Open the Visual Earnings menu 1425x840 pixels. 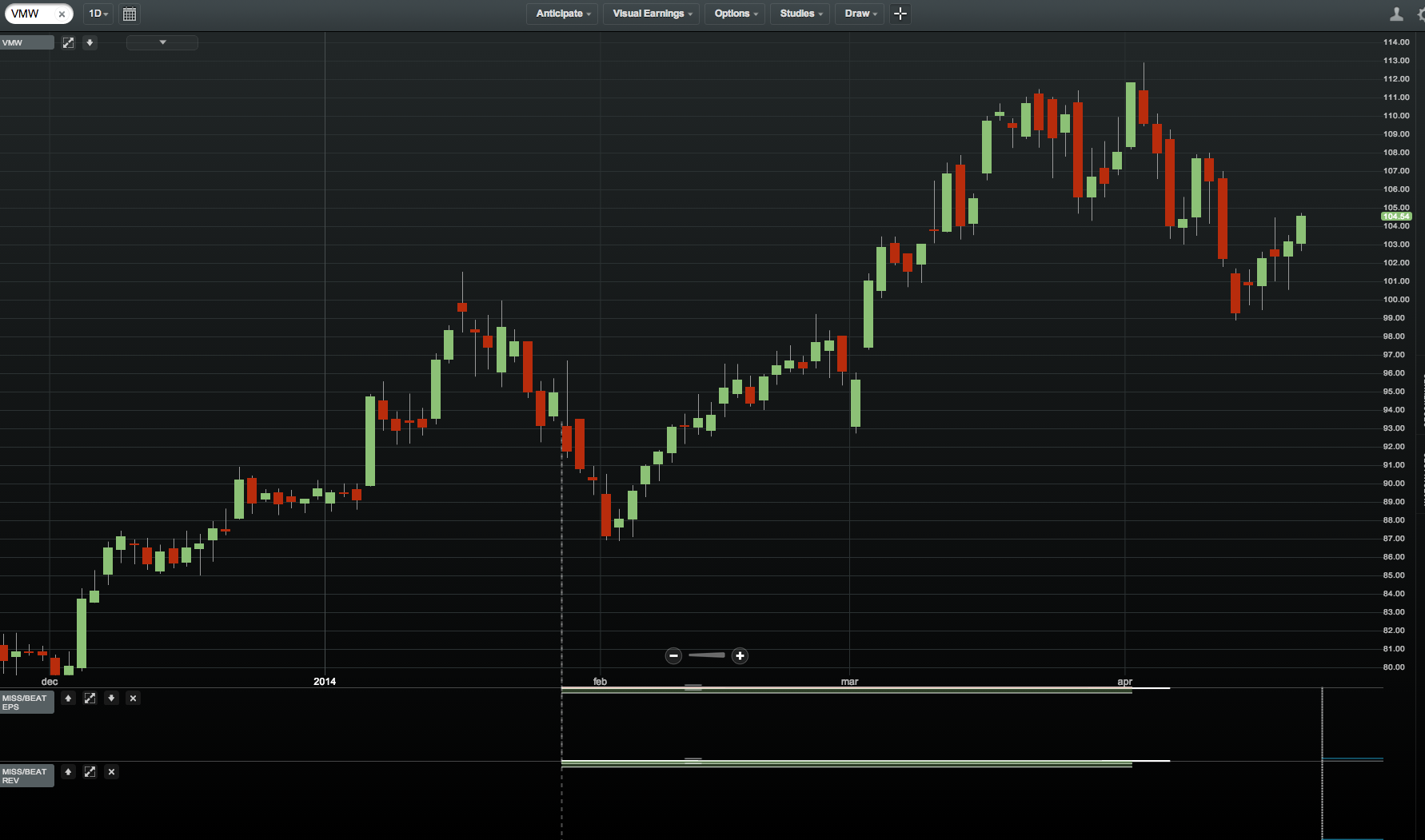[650, 14]
